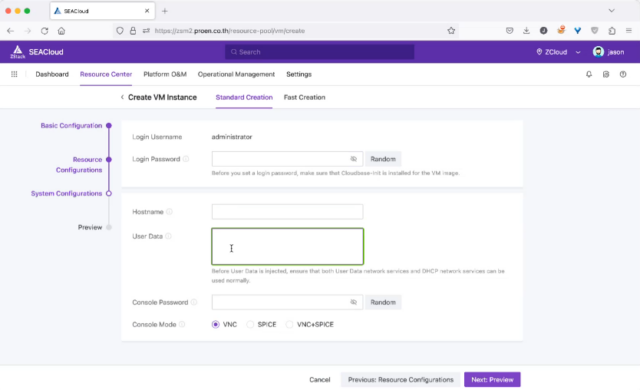
Task: Open a new browser tab
Action: pyautogui.click(x=164, y=11)
